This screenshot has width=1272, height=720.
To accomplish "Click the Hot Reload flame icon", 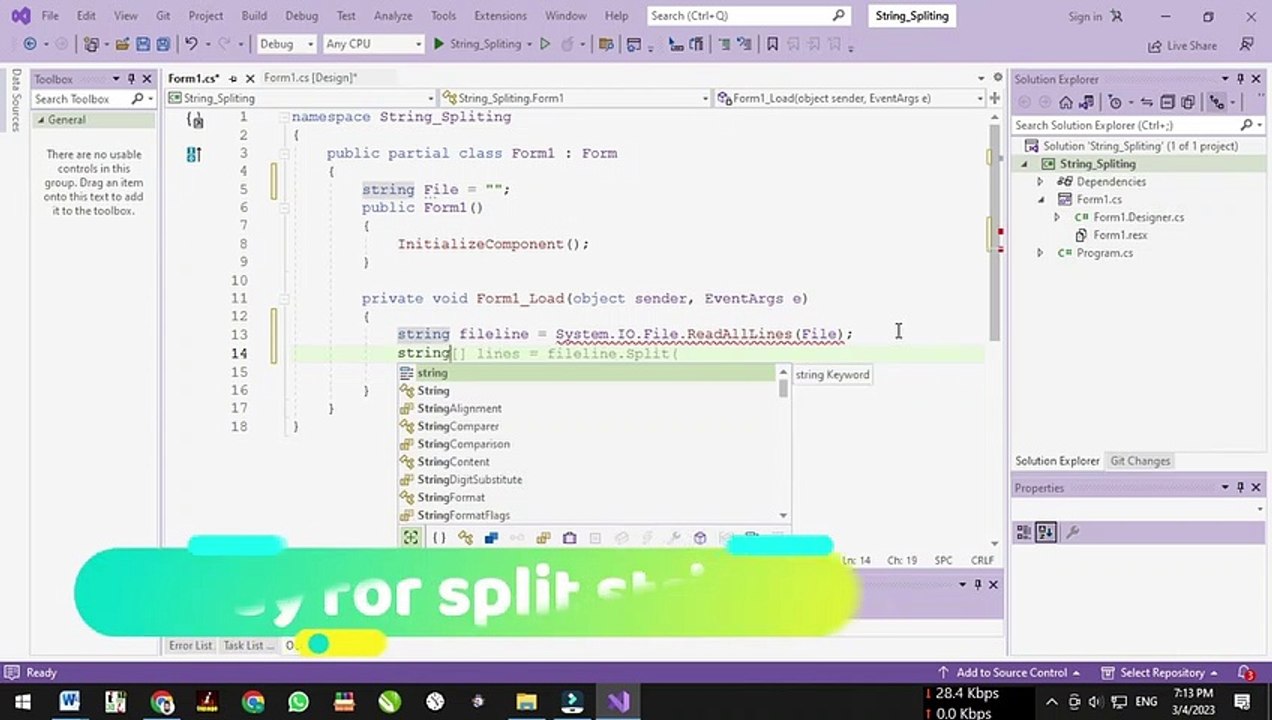I will coord(567,44).
